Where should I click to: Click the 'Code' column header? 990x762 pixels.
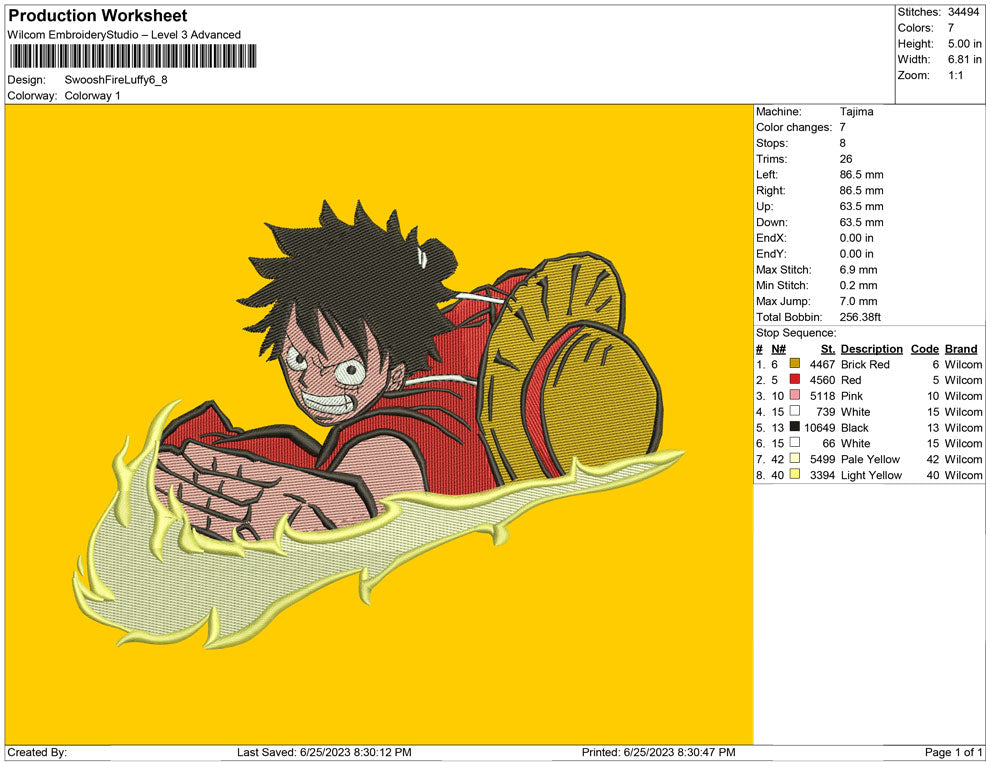pyautogui.click(x=924, y=348)
